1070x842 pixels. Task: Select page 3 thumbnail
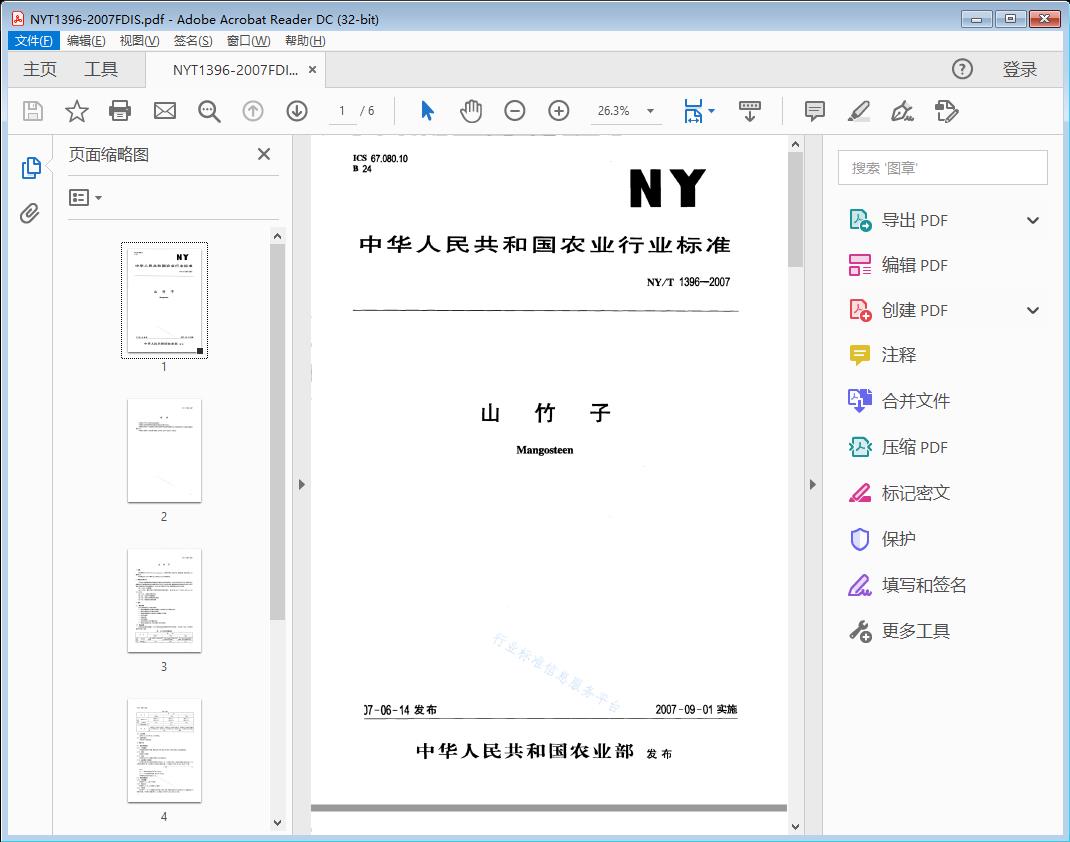point(164,600)
